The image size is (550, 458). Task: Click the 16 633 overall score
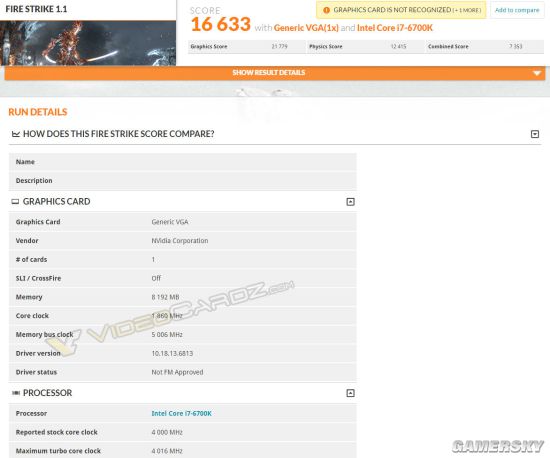221,24
